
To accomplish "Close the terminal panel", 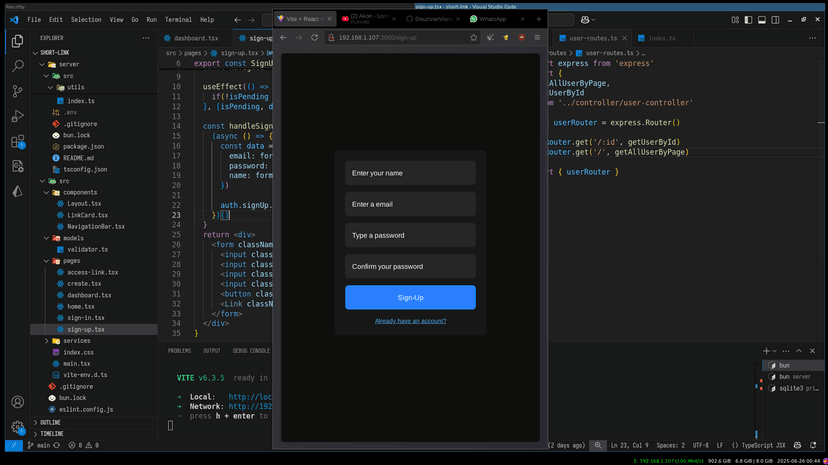I will point(813,351).
